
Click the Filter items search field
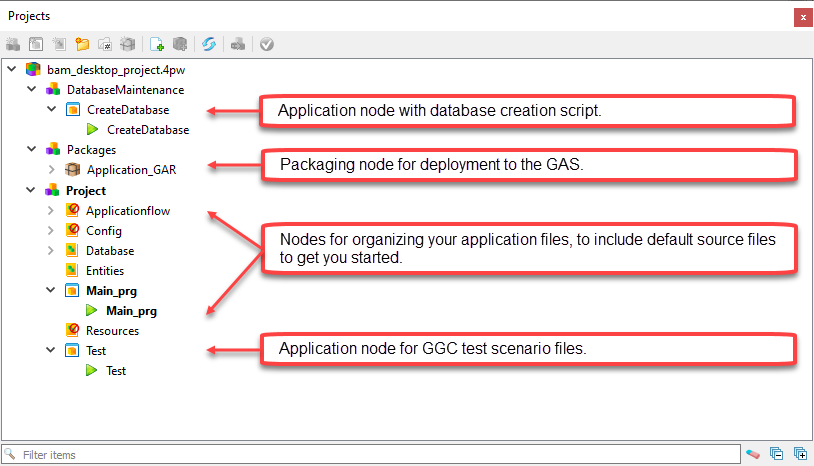pos(370,455)
